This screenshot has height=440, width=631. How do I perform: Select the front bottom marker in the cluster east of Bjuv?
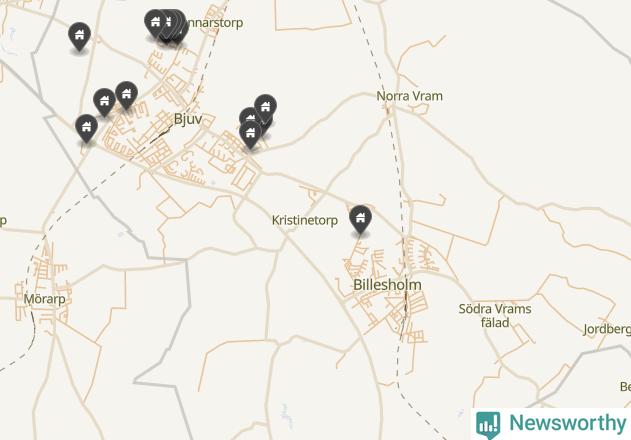[250, 134]
